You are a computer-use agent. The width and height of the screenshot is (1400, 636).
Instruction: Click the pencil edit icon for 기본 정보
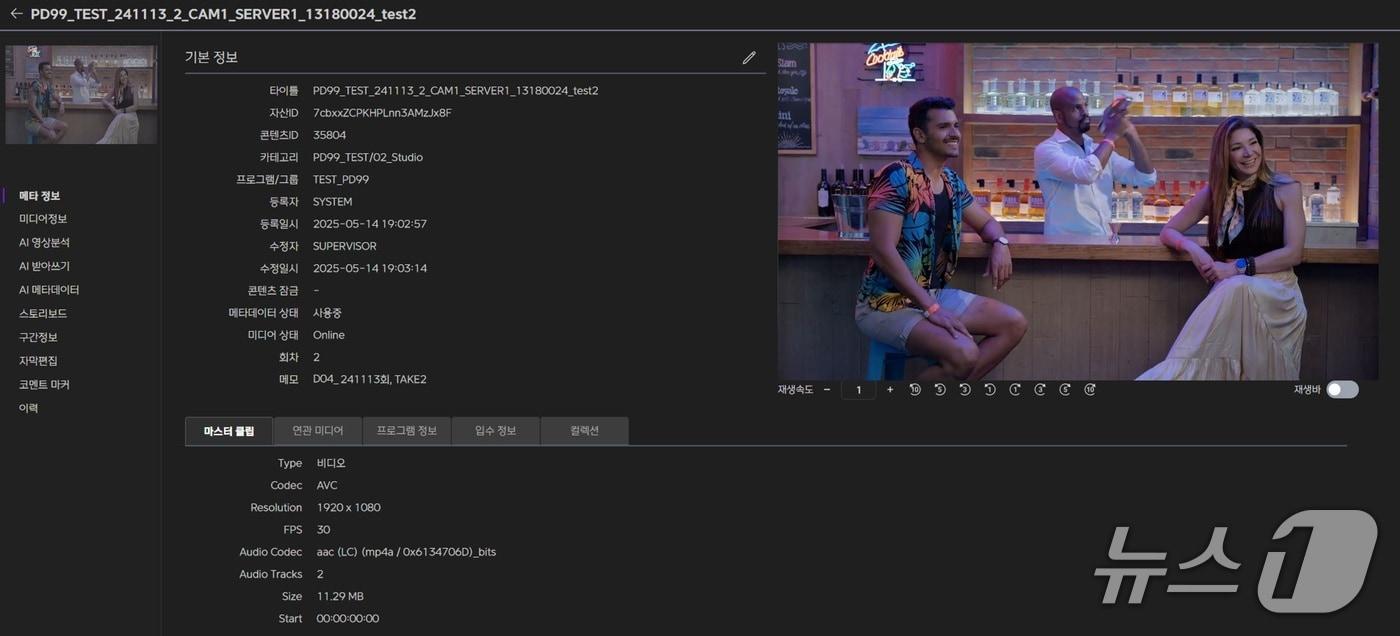pyautogui.click(x=749, y=58)
